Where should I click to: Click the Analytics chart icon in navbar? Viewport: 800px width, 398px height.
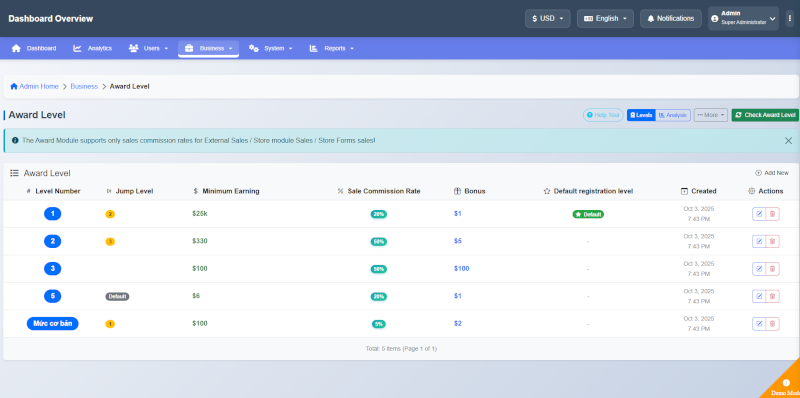point(78,48)
